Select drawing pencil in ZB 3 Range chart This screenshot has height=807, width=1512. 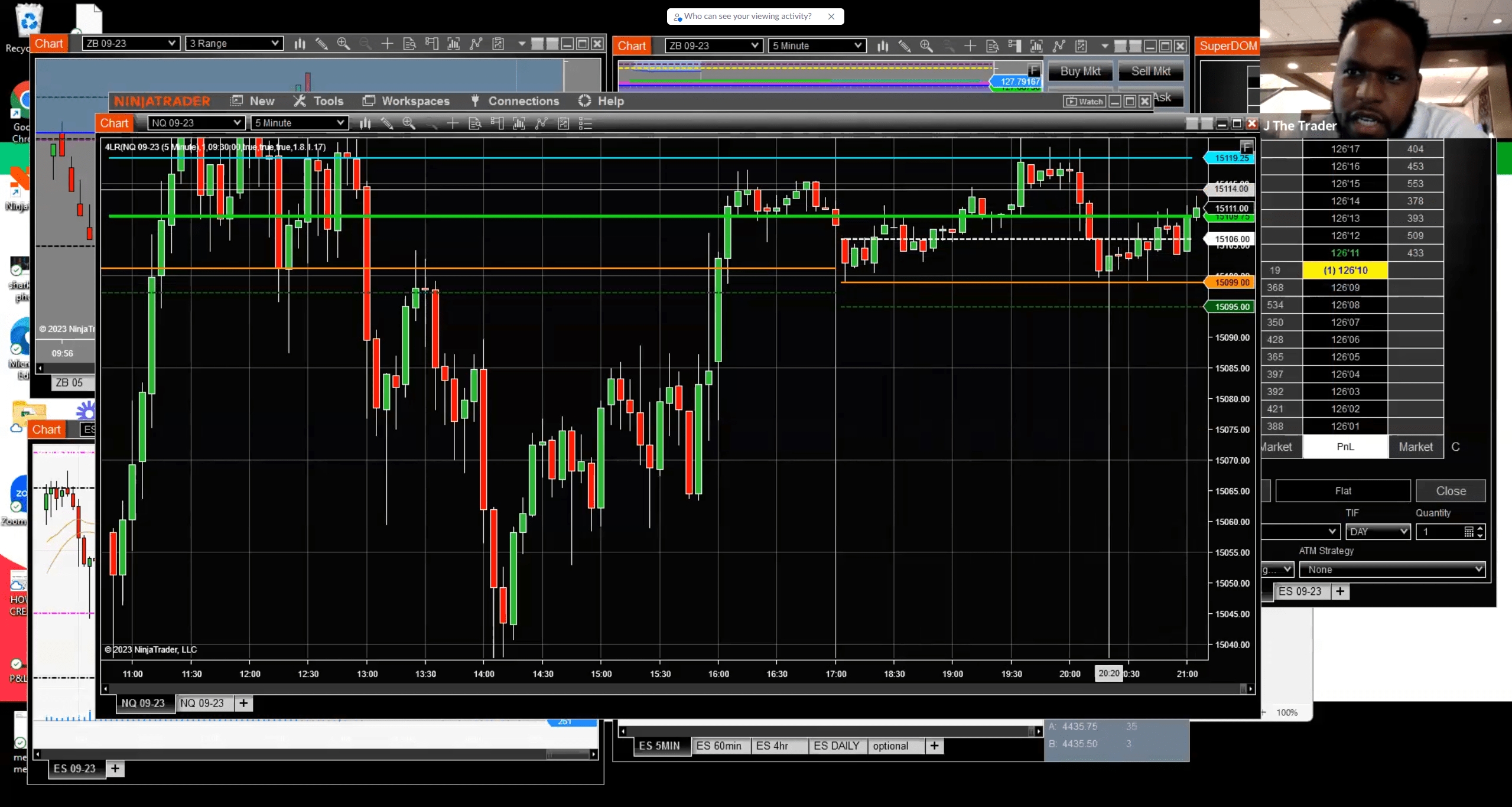click(321, 43)
